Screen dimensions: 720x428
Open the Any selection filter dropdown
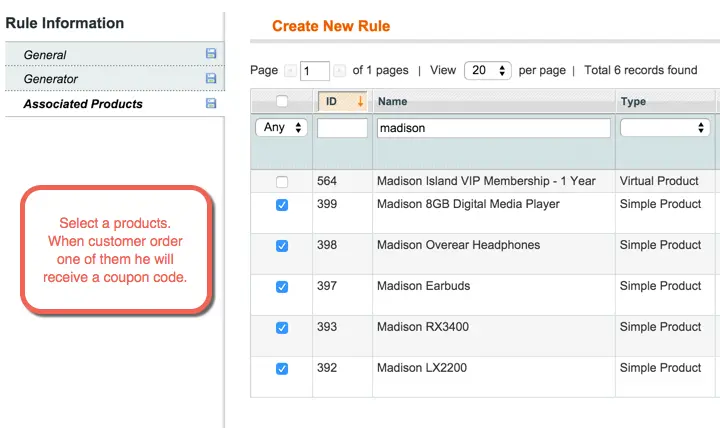pos(281,128)
